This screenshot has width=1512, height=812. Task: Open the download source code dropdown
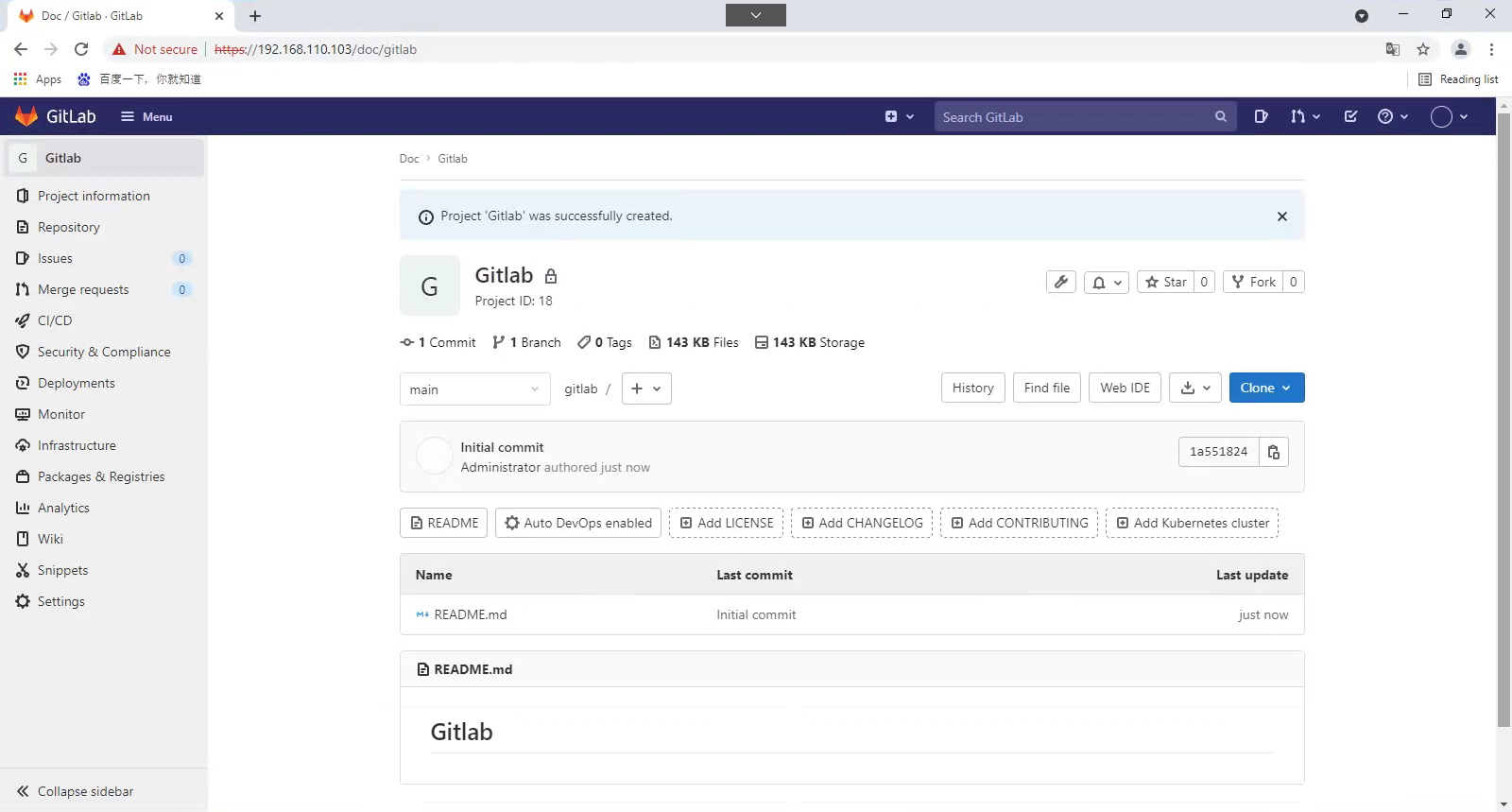(1195, 388)
